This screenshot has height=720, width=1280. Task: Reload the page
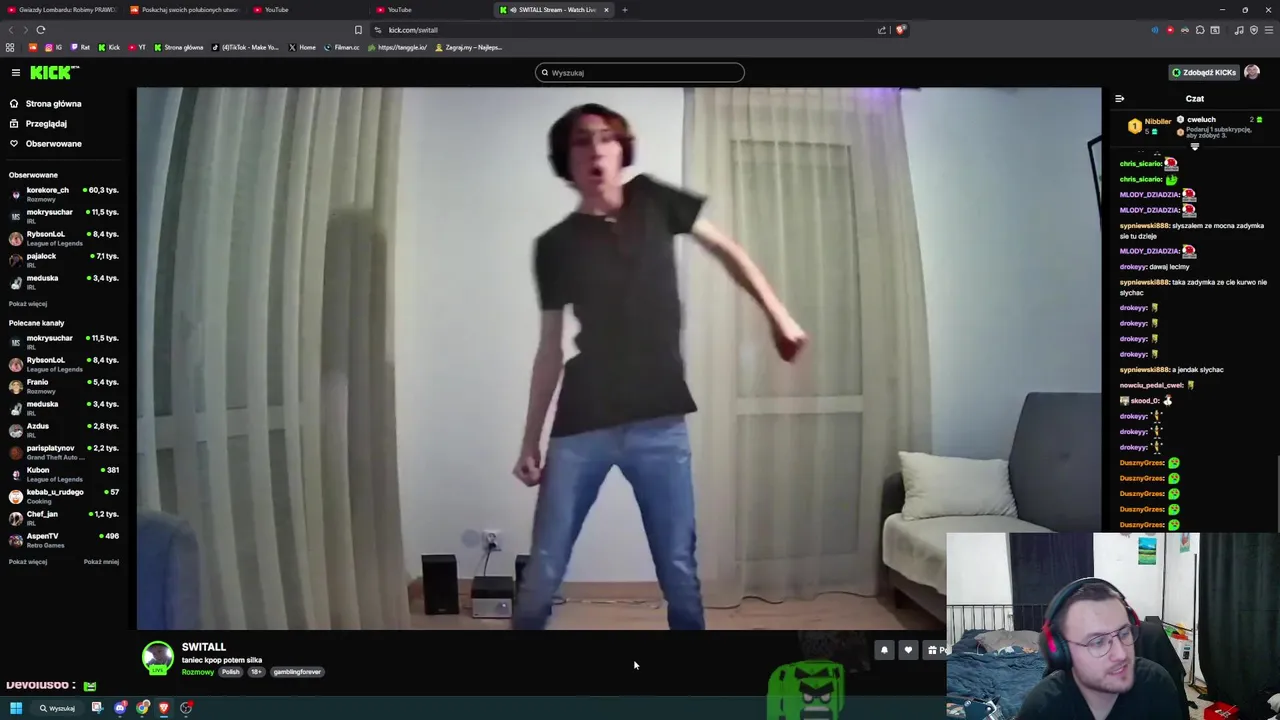coord(41,30)
